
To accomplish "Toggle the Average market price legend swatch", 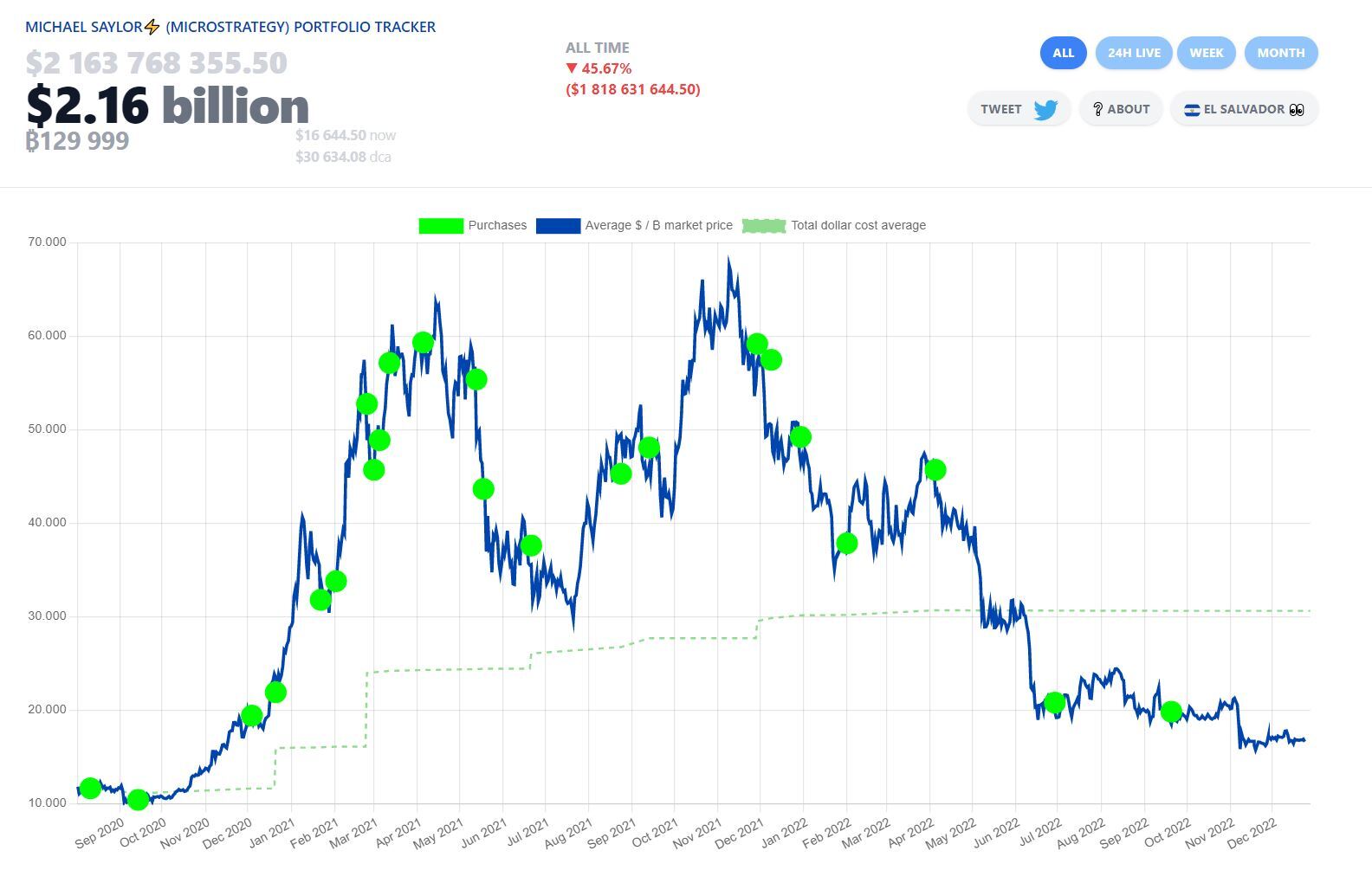I will point(558,226).
